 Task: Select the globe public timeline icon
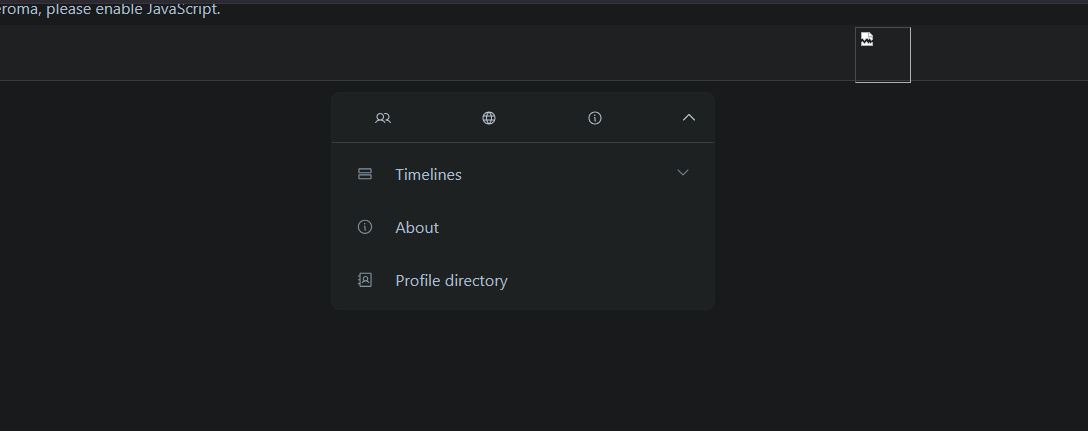pos(488,118)
